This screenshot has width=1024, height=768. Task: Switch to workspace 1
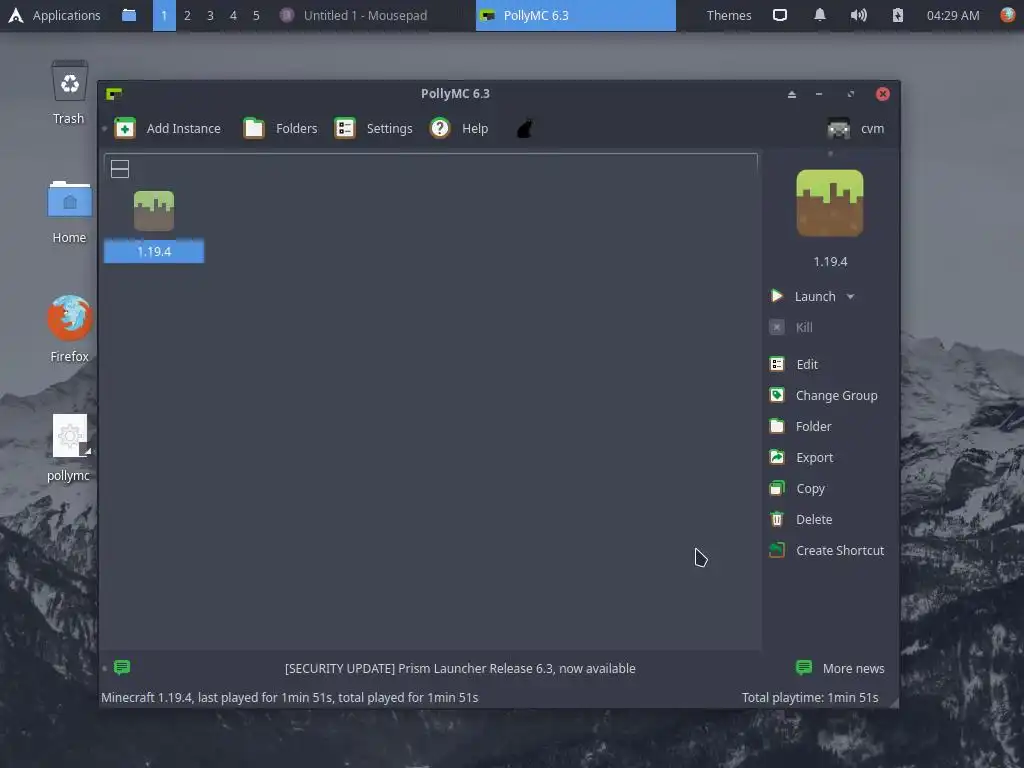[x=165, y=15]
